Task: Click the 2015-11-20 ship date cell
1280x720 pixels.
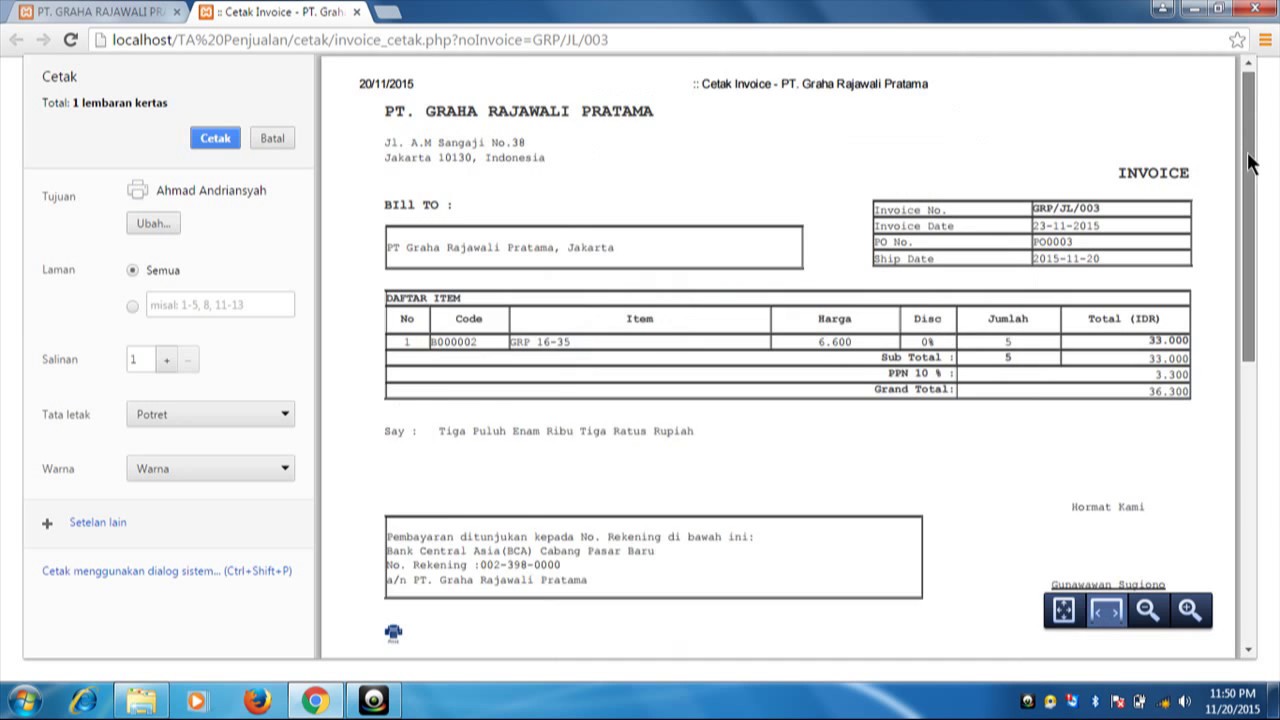Action: click(1111, 258)
